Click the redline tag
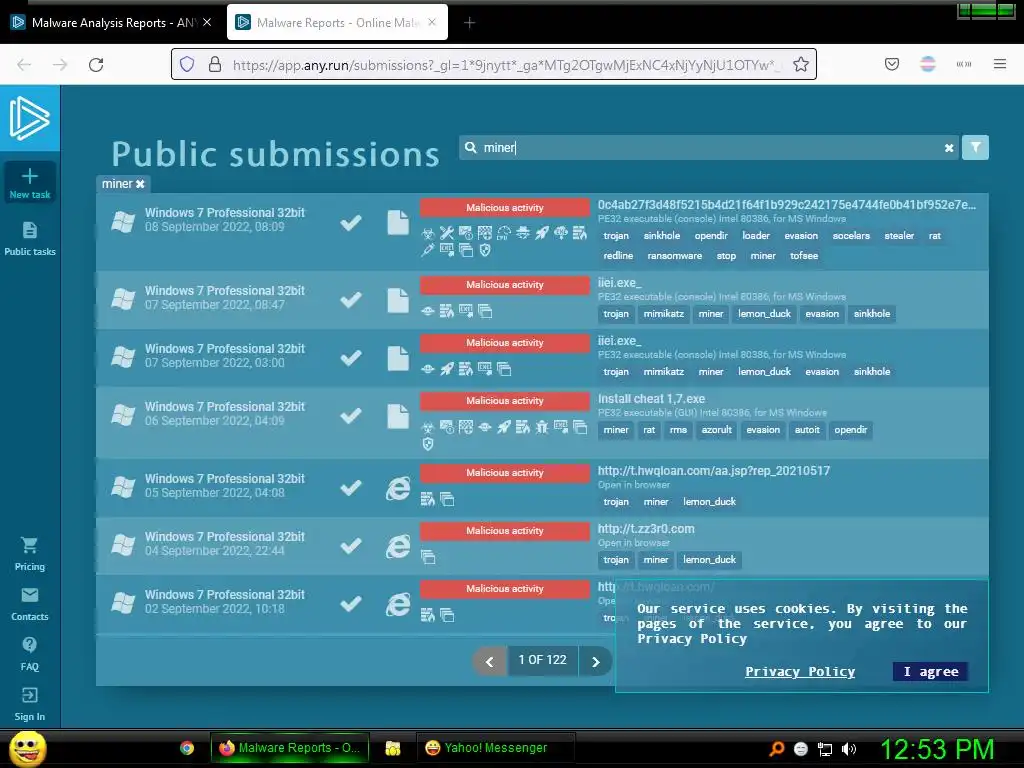The height and width of the screenshot is (768, 1024). pyautogui.click(x=618, y=256)
